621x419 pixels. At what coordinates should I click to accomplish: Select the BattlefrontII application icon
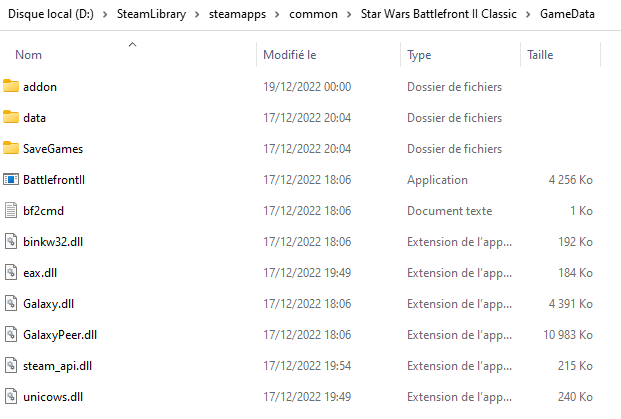tap(11, 180)
